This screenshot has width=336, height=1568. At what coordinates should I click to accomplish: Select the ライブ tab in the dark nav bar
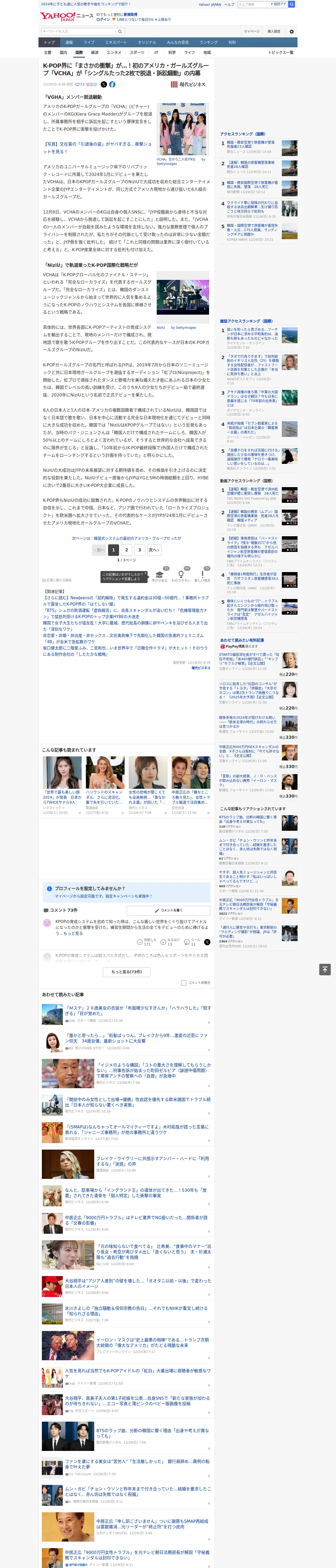tap(89, 42)
